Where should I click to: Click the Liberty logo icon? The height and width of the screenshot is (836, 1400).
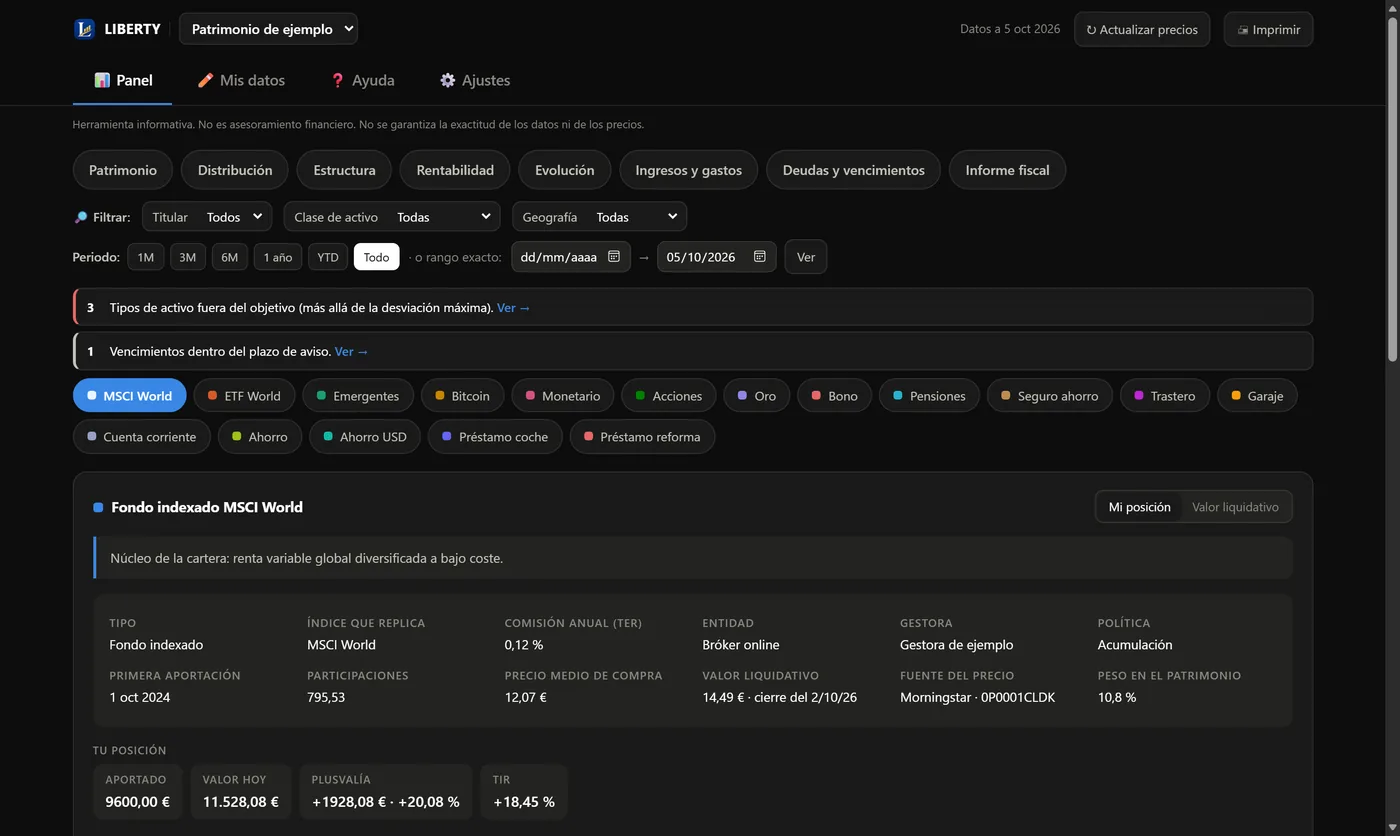point(84,29)
